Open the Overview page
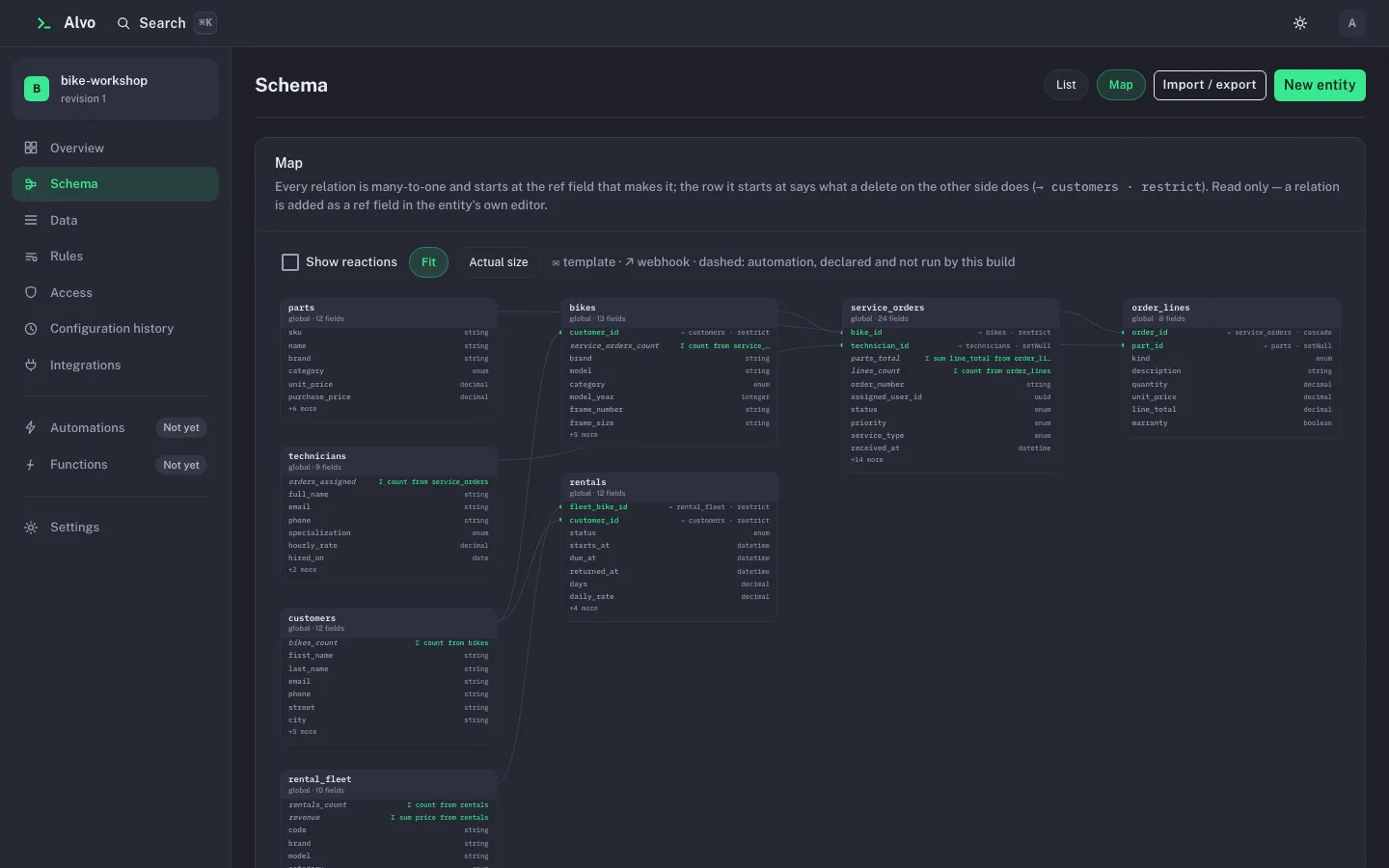1389x868 pixels. click(115, 148)
